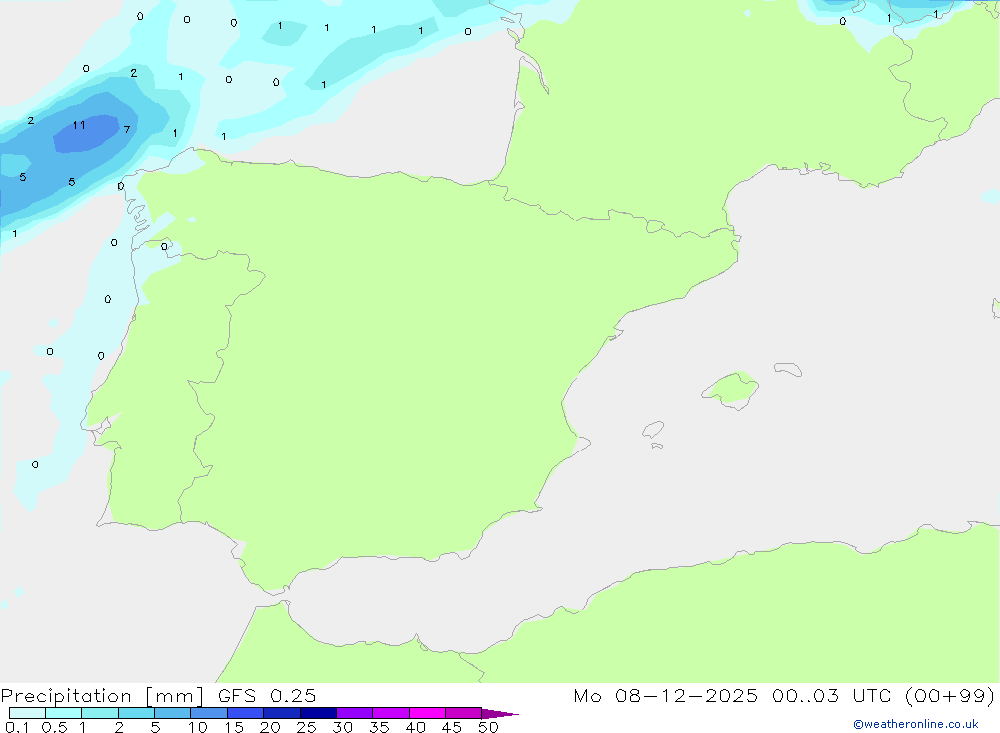1000x733 pixels.
Task: Click the 45–50 mm legend color swatch
Action: pyautogui.click(x=464, y=713)
